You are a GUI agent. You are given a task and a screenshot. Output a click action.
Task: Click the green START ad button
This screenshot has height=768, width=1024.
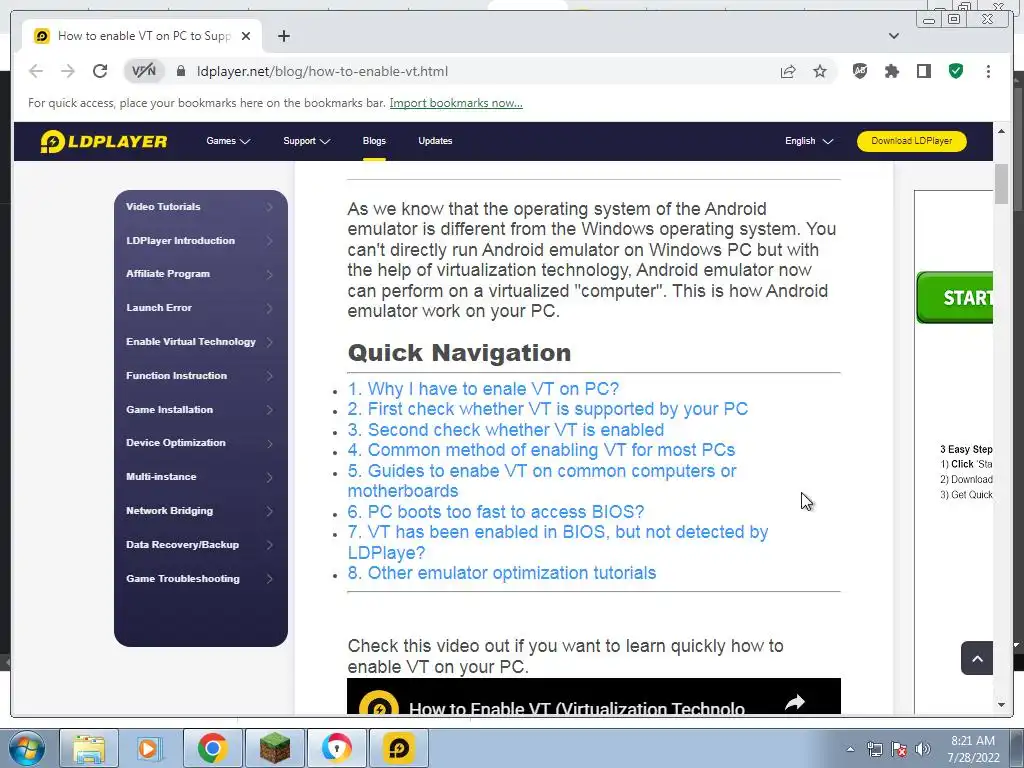pos(955,298)
